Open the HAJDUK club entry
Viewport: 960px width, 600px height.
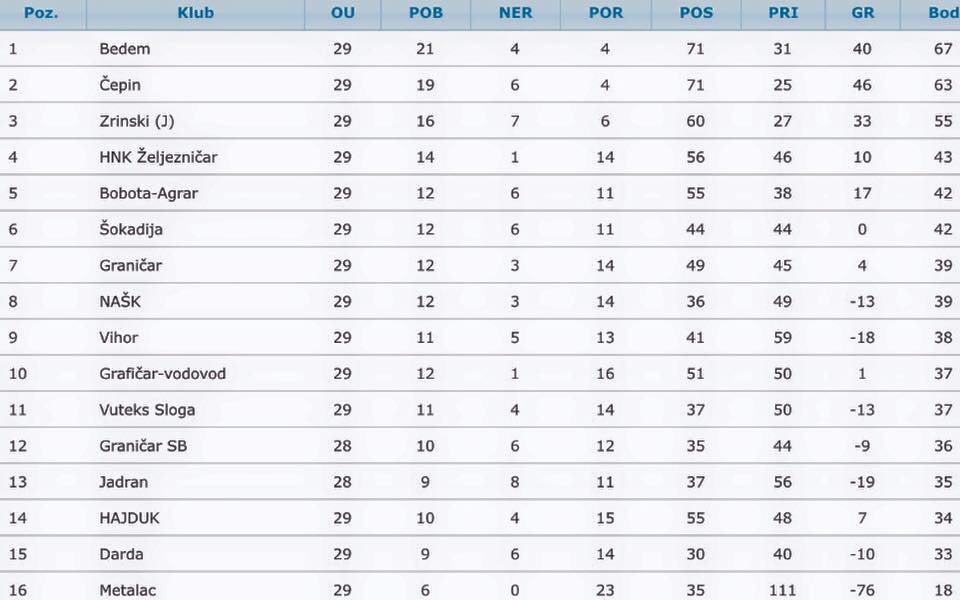click(129, 518)
